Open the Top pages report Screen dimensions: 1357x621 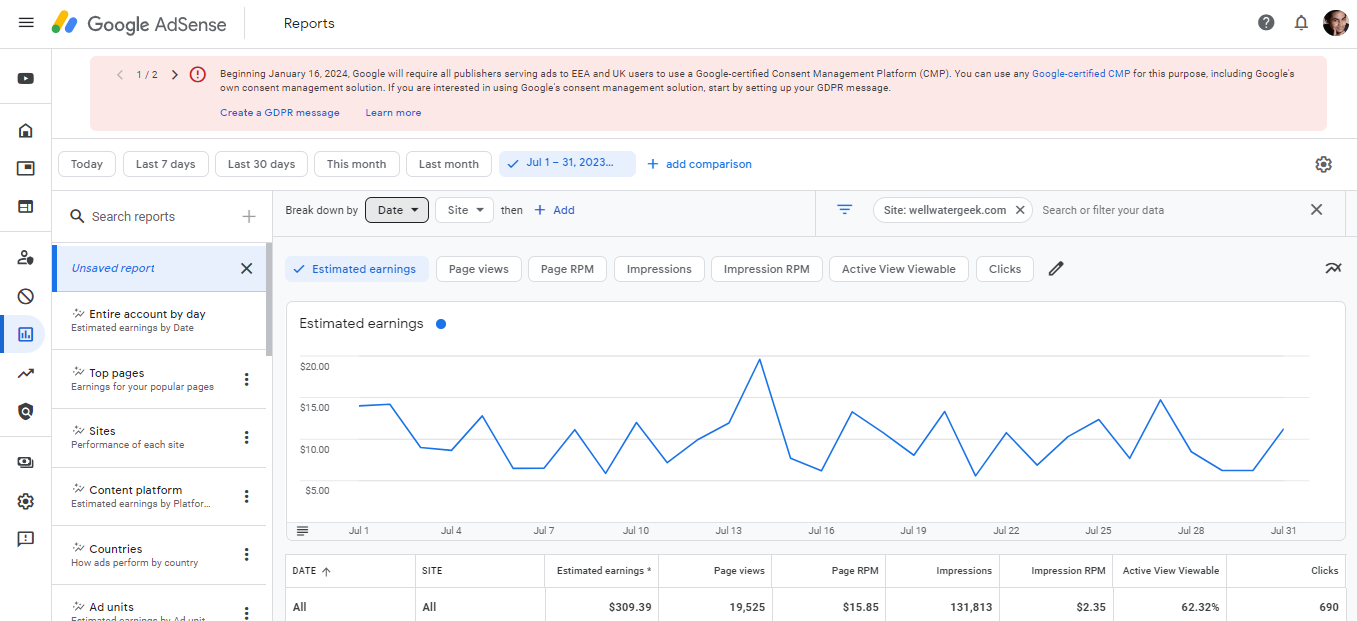tap(160, 379)
